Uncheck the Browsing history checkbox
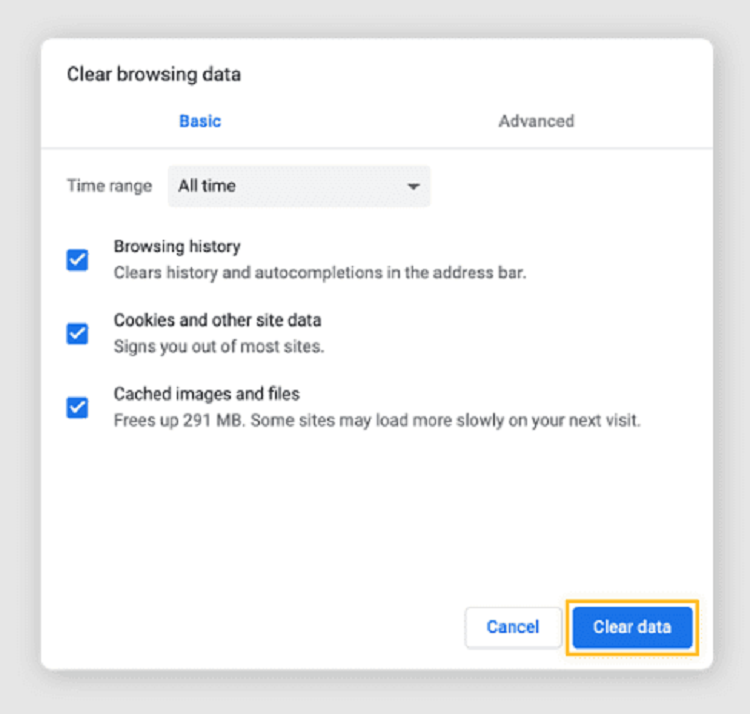 pyautogui.click(x=77, y=260)
